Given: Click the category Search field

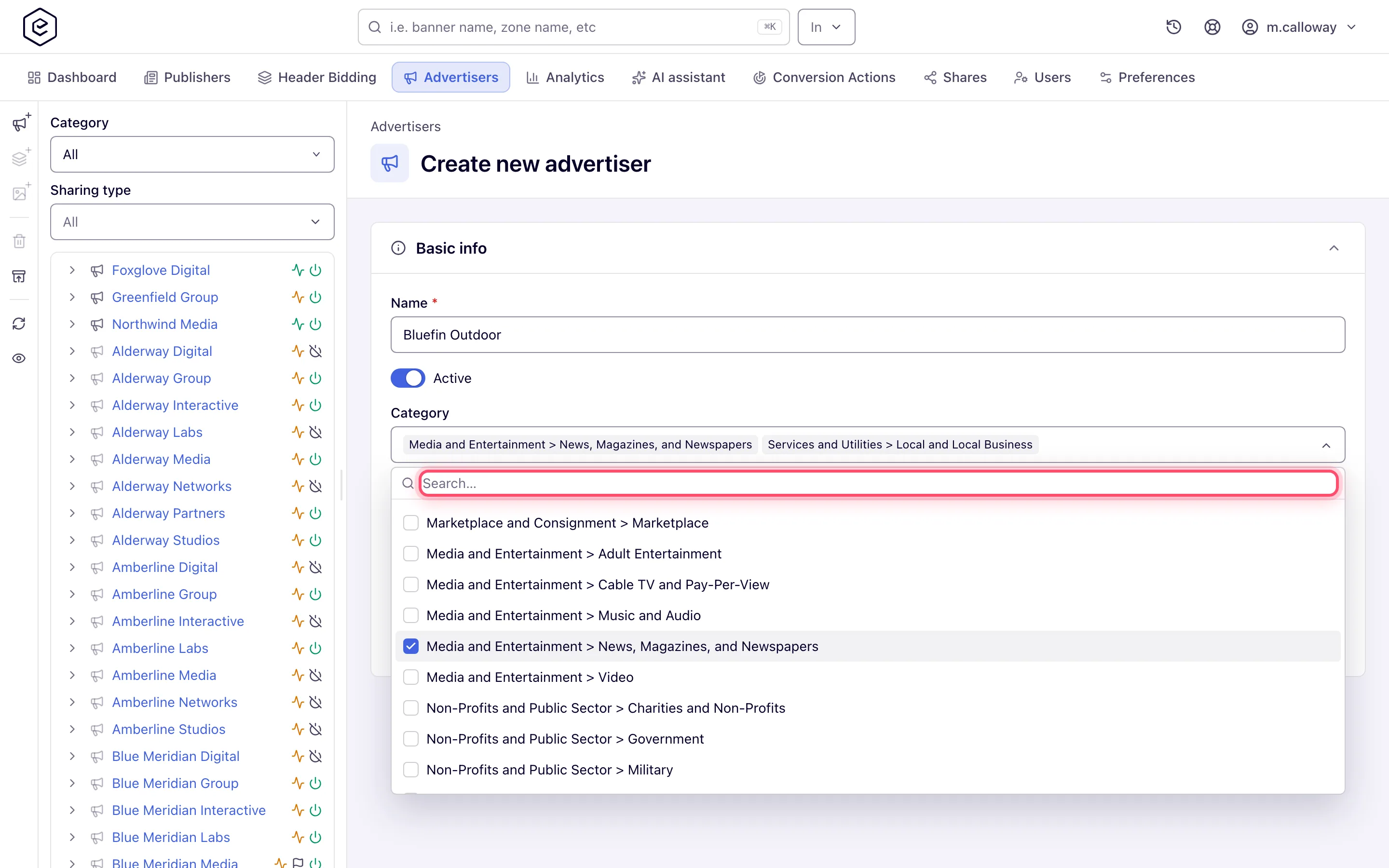Looking at the screenshot, I should click(878, 483).
